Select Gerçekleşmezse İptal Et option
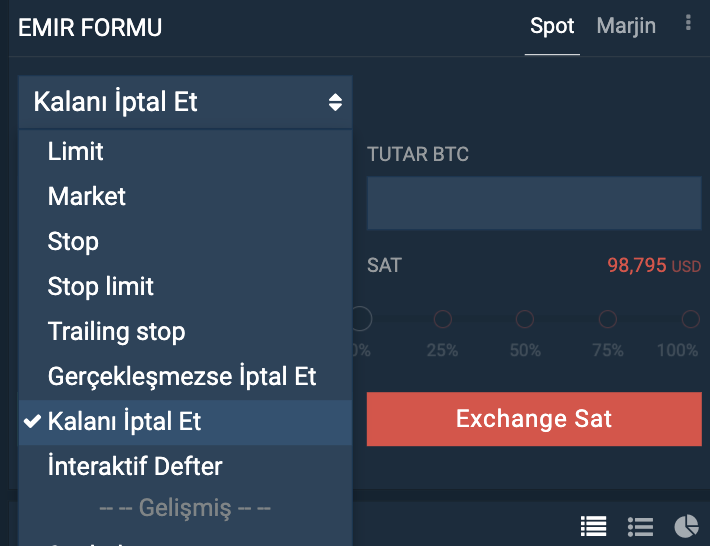Viewport: 710px width, 546px height. 186,377
